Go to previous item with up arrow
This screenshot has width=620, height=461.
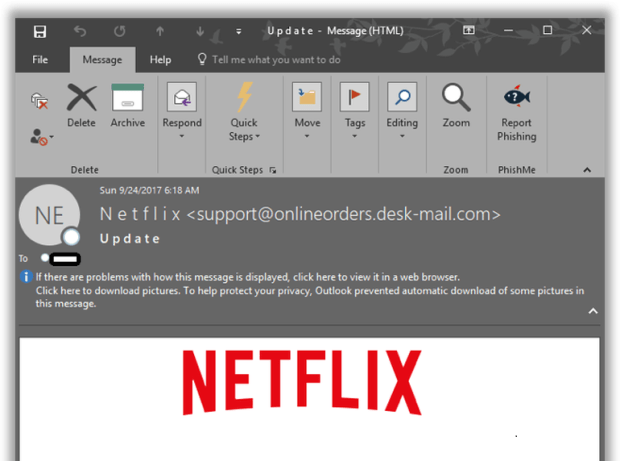coord(160,31)
